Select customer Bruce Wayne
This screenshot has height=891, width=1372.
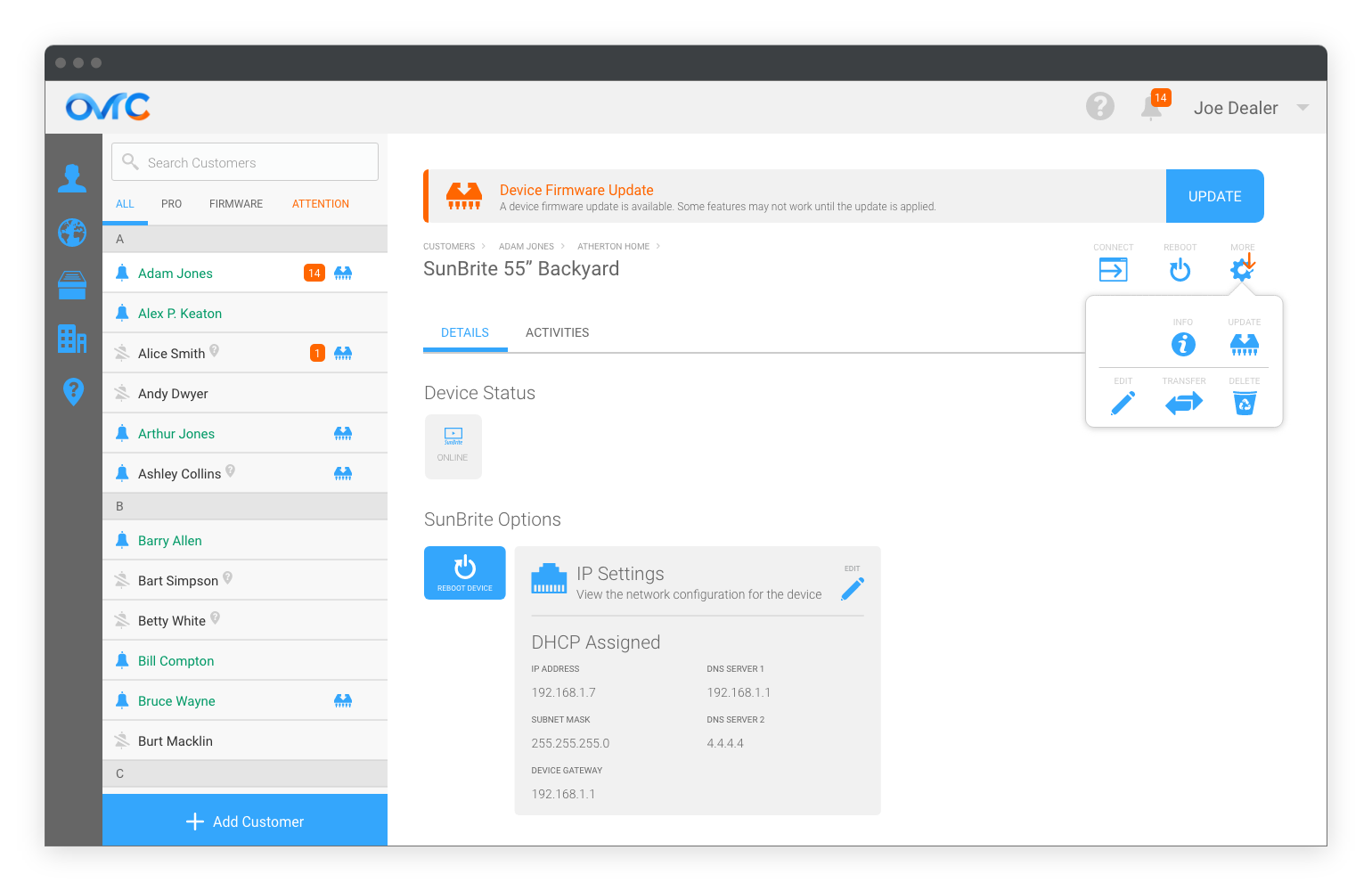245,700
